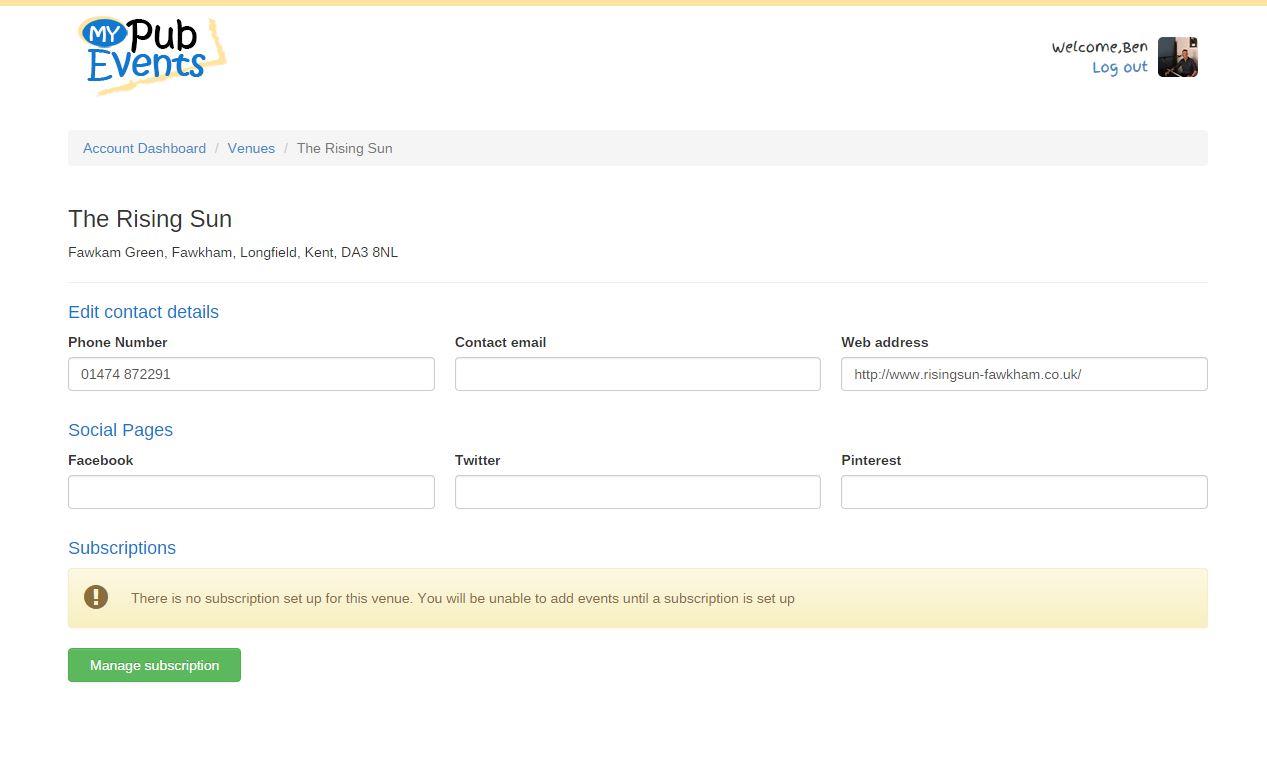1267x763 pixels.
Task: Click the Edit contact details heading
Action: point(143,312)
